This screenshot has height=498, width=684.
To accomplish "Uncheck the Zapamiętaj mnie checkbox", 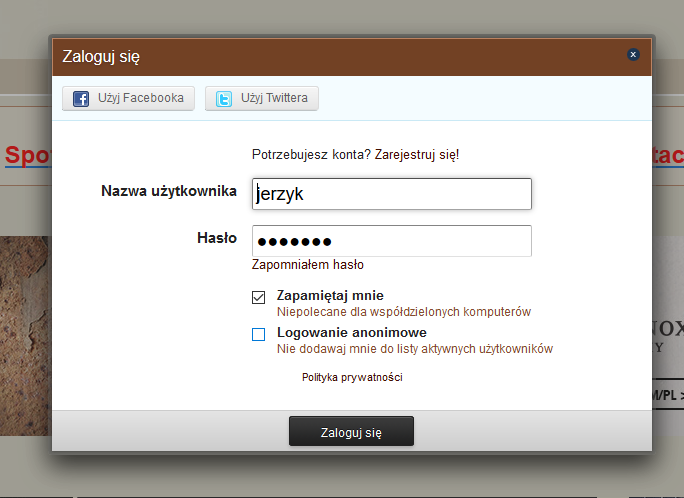I will pyautogui.click(x=258, y=297).
